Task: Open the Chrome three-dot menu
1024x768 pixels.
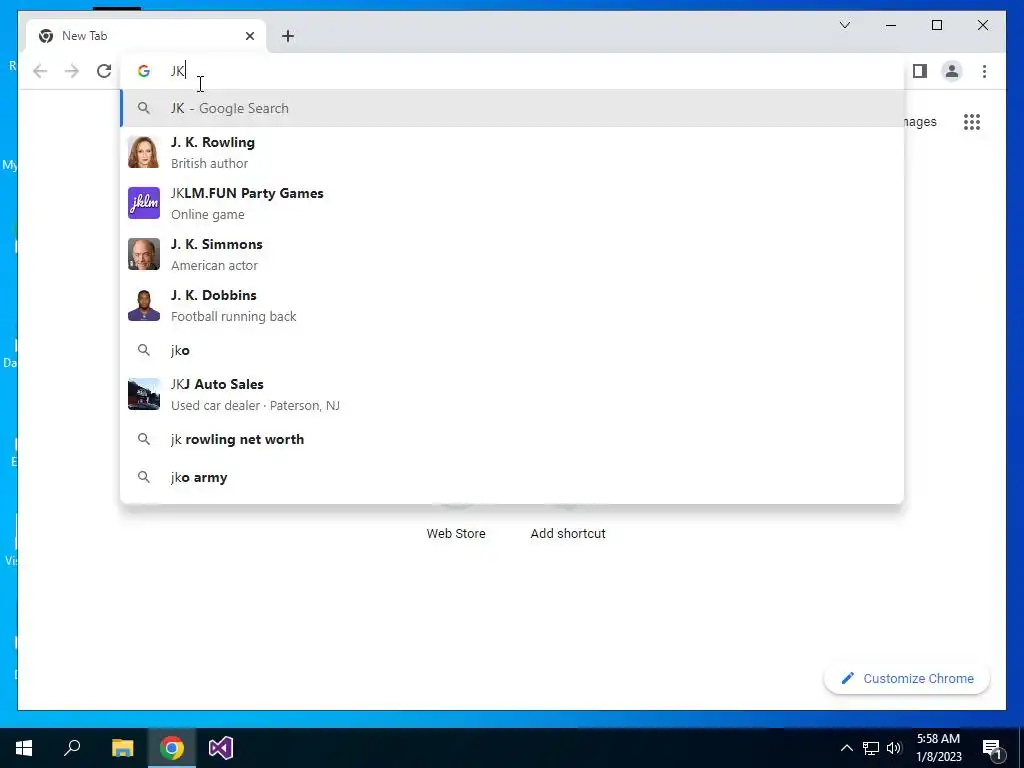Action: pyautogui.click(x=984, y=71)
